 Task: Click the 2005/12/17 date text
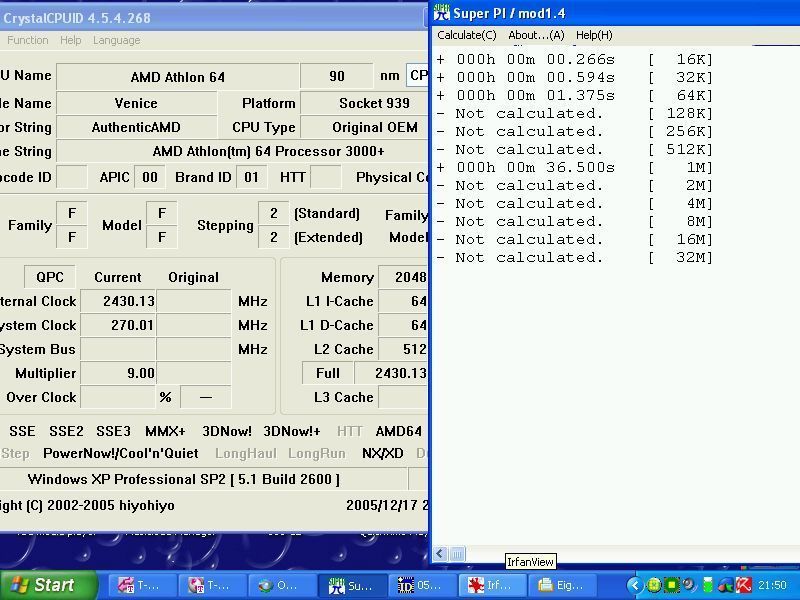pyautogui.click(x=382, y=505)
